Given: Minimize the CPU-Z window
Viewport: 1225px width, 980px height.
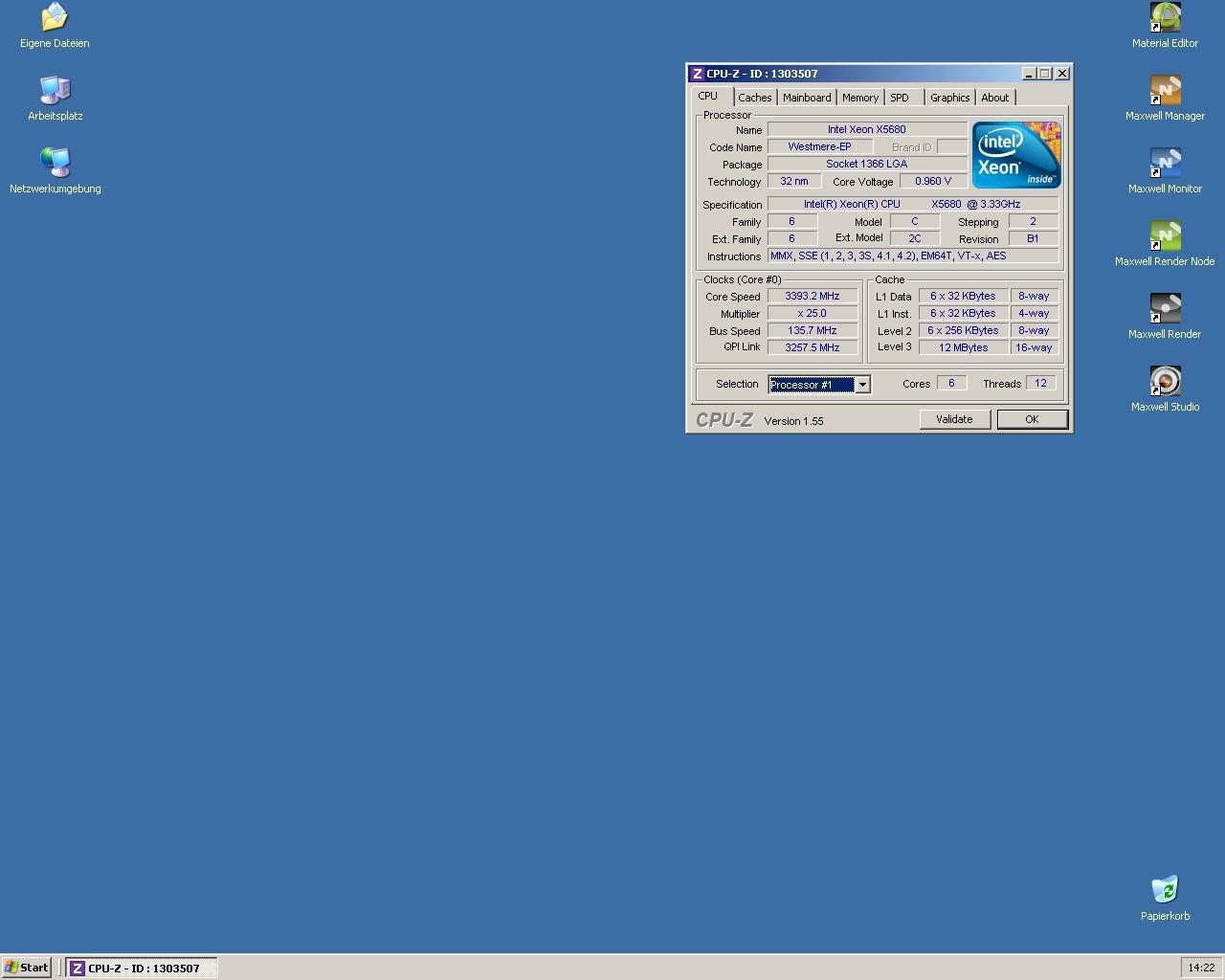Looking at the screenshot, I should pyautogui.click(x=1029, y=74).
